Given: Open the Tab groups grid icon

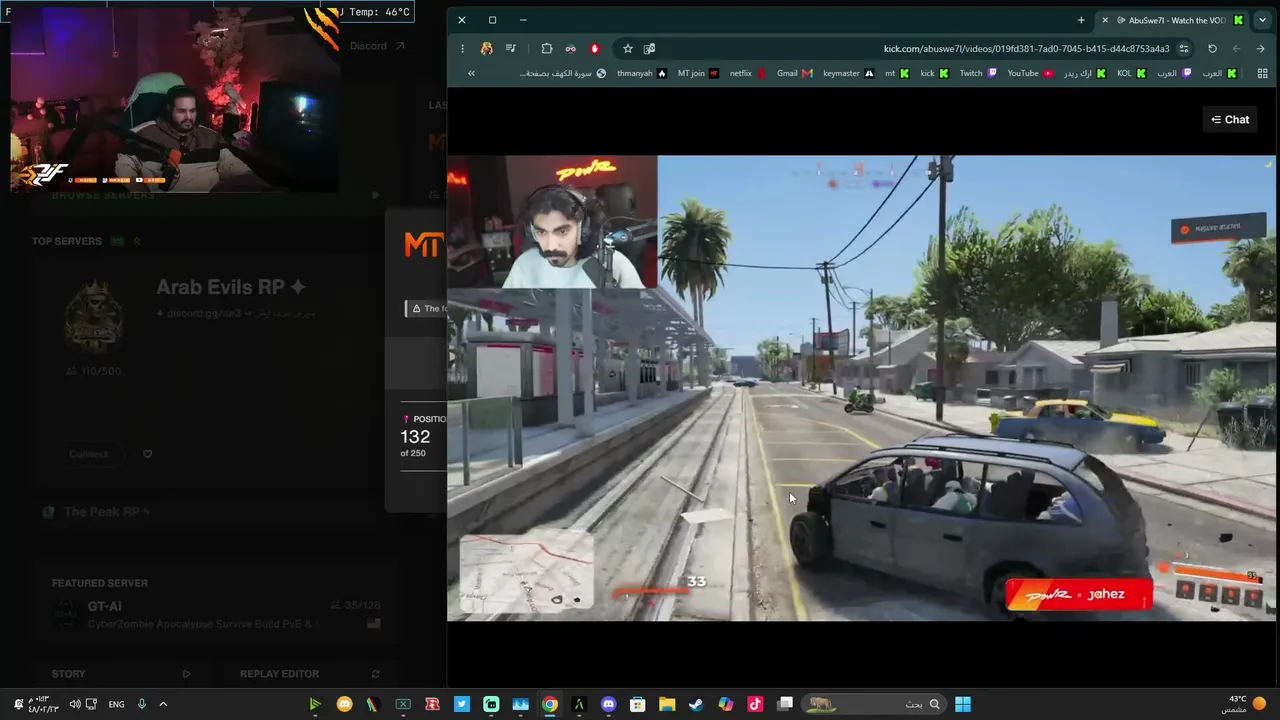Looking at the screenshot, I should (x=1263, y=73).
